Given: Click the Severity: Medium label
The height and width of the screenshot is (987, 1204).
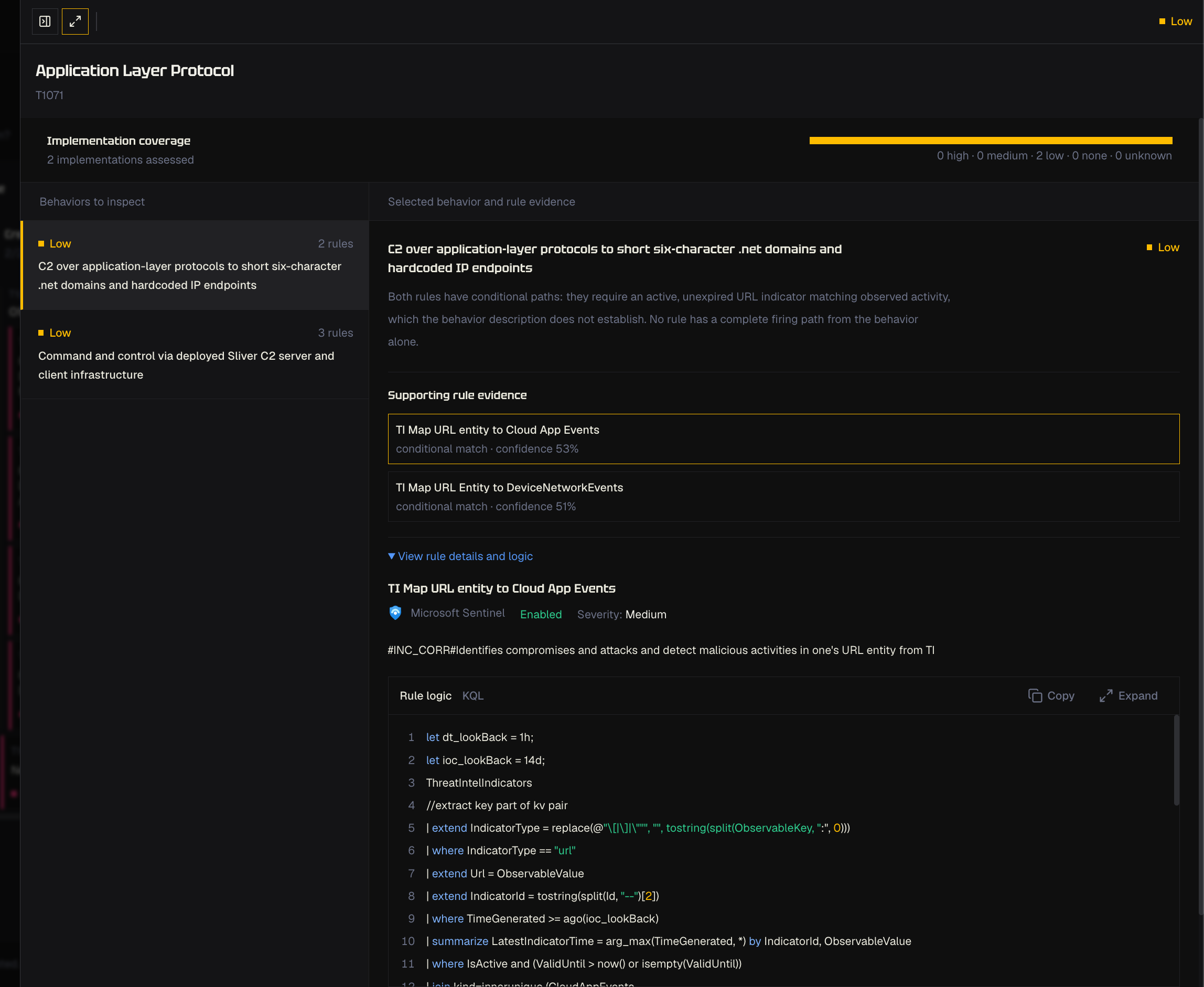Looking at the screenshot, I should (x=622, y=614).
